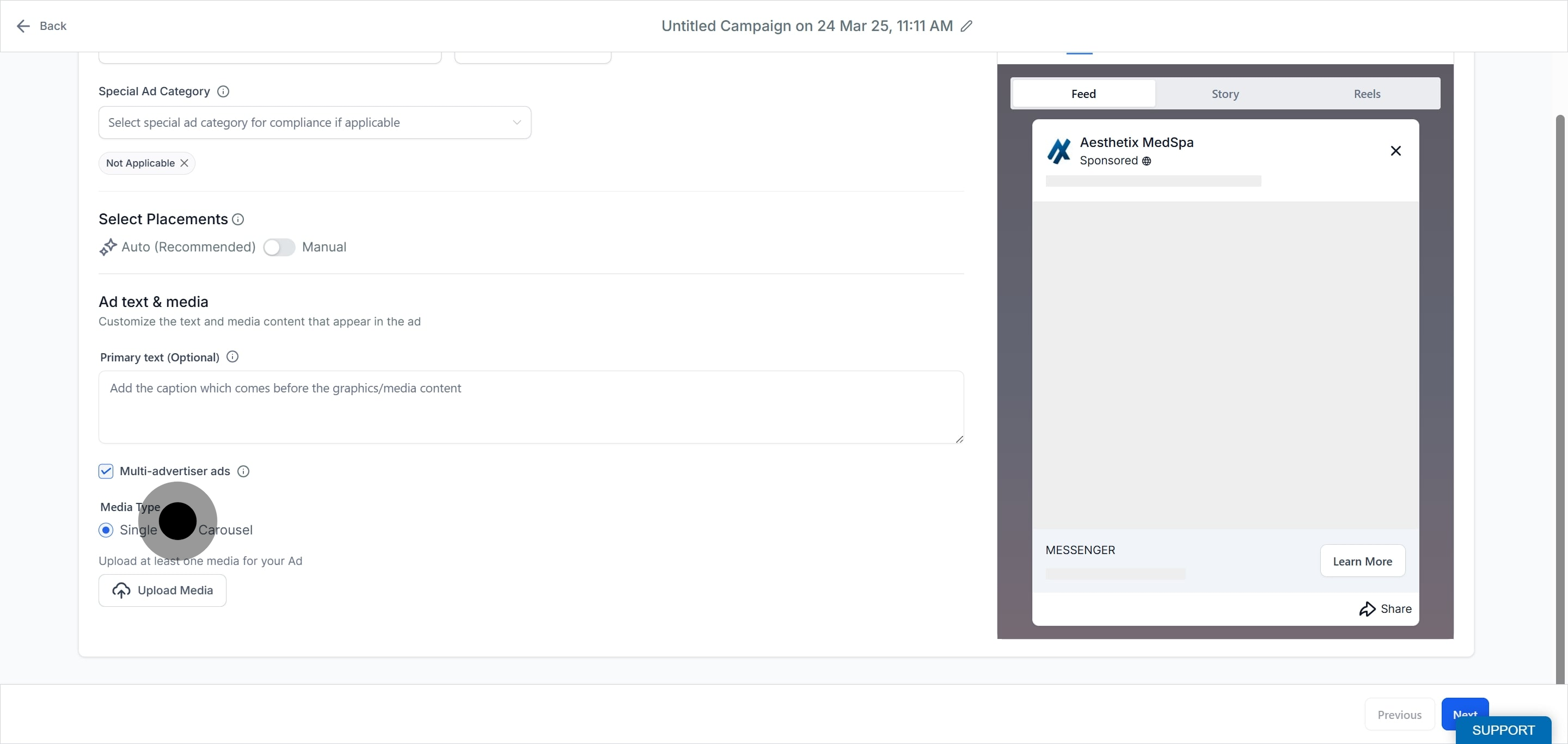
Task: Click the Aesthetix MedSpa logo icon
Action: click(x=1059, y=151)
